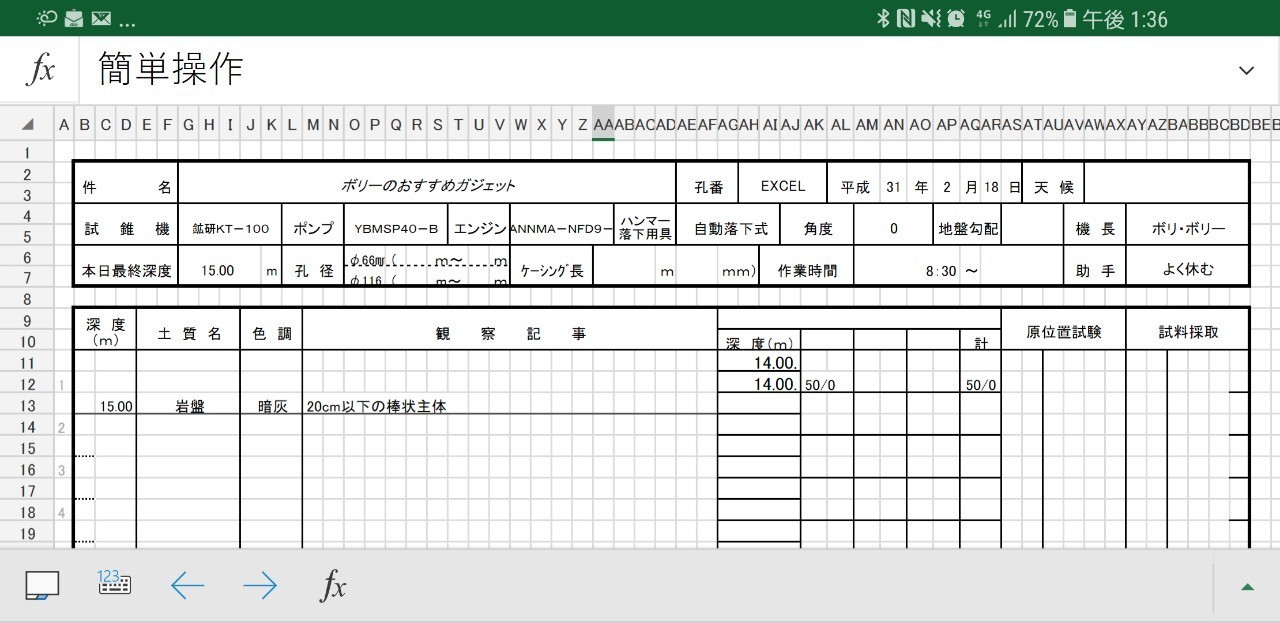Select column AA header
The height and width of the screenshot is (623, 1280).
tap(603, 125)
